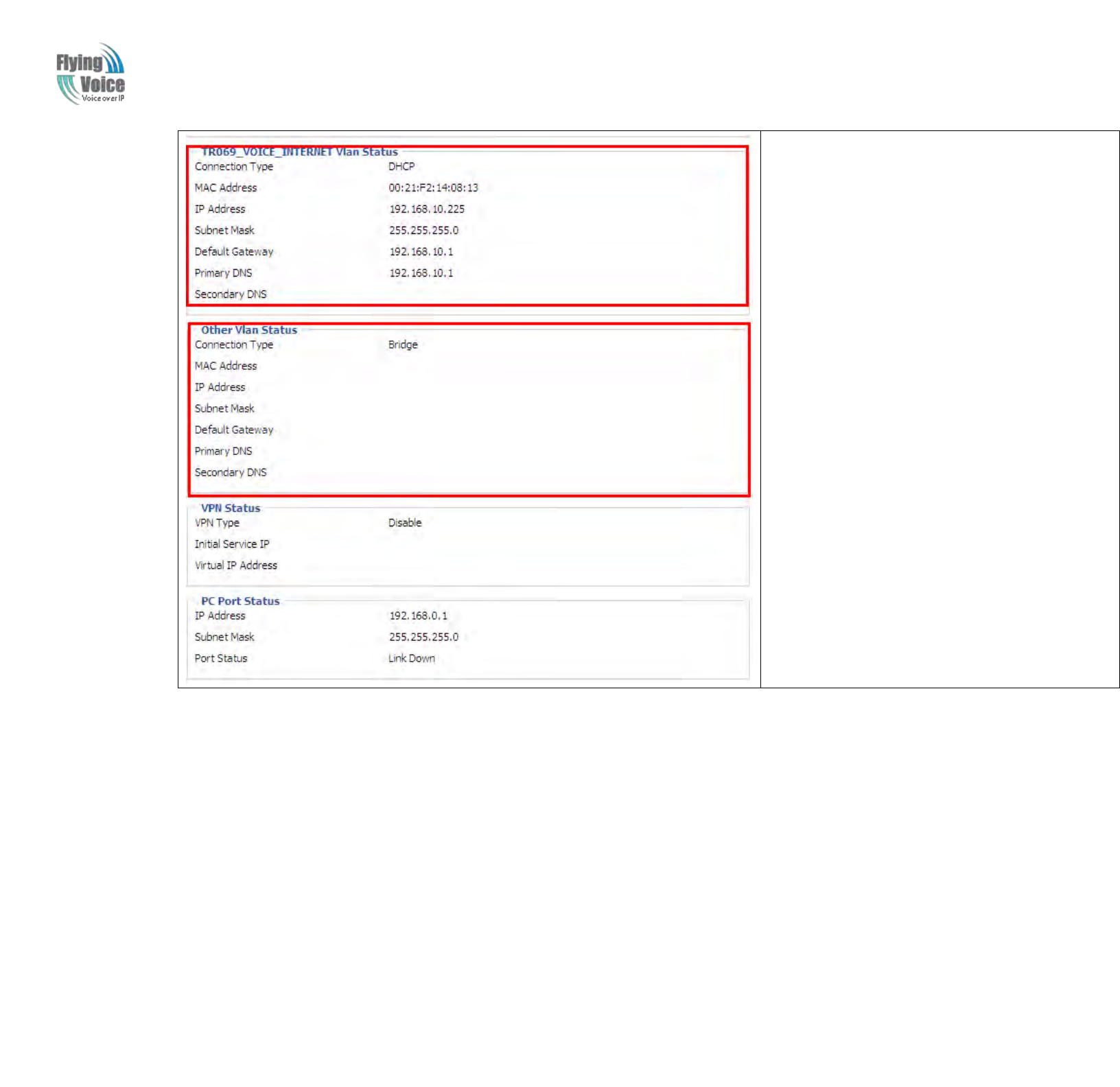Click the Other Vlan Status heading
Viewport: 1120px width, 1087px height.
click(x=249, y=330)
